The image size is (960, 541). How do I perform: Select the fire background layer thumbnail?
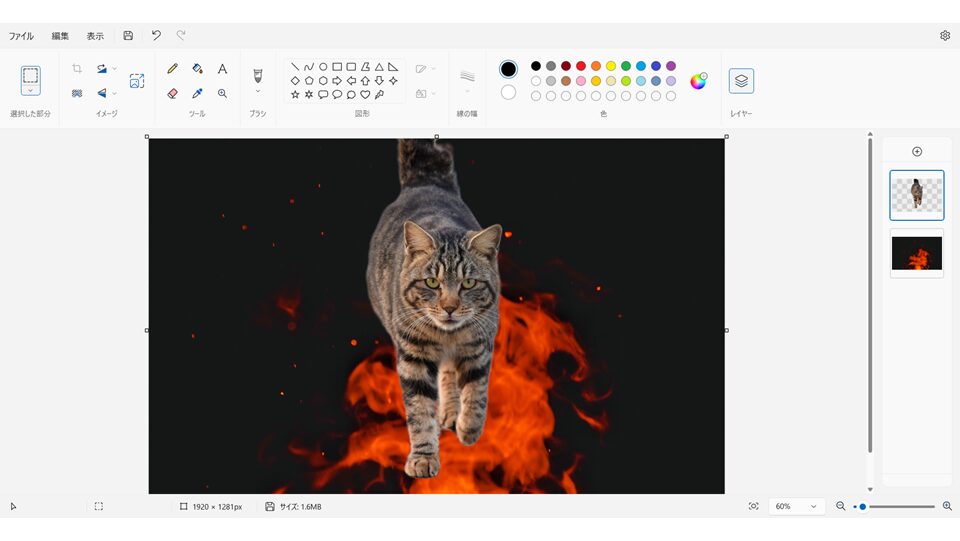pyautogui.click(x=917, y=253)
